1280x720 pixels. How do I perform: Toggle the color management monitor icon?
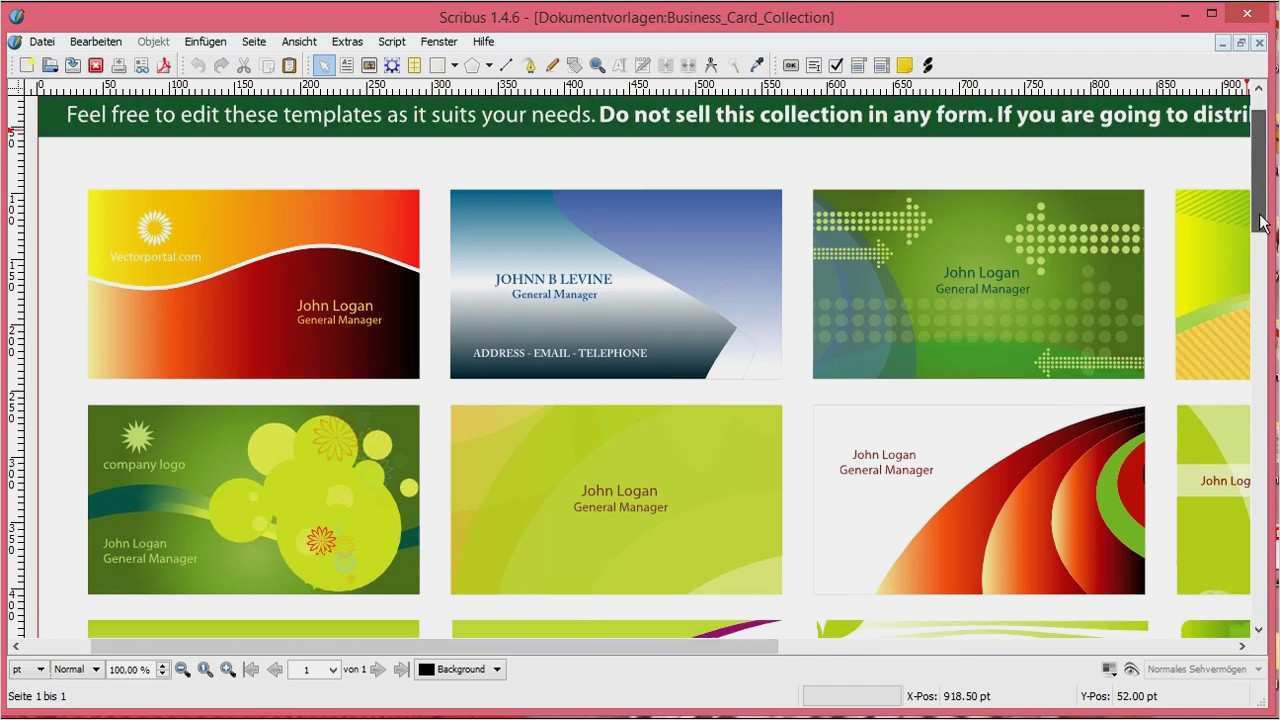click(1109, 669)
